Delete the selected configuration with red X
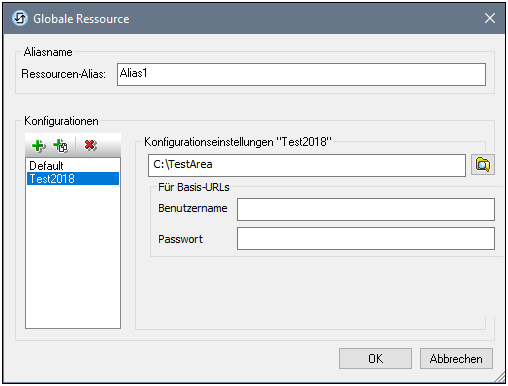The width and height of the screenshot is (508, 386). [90, 145]
